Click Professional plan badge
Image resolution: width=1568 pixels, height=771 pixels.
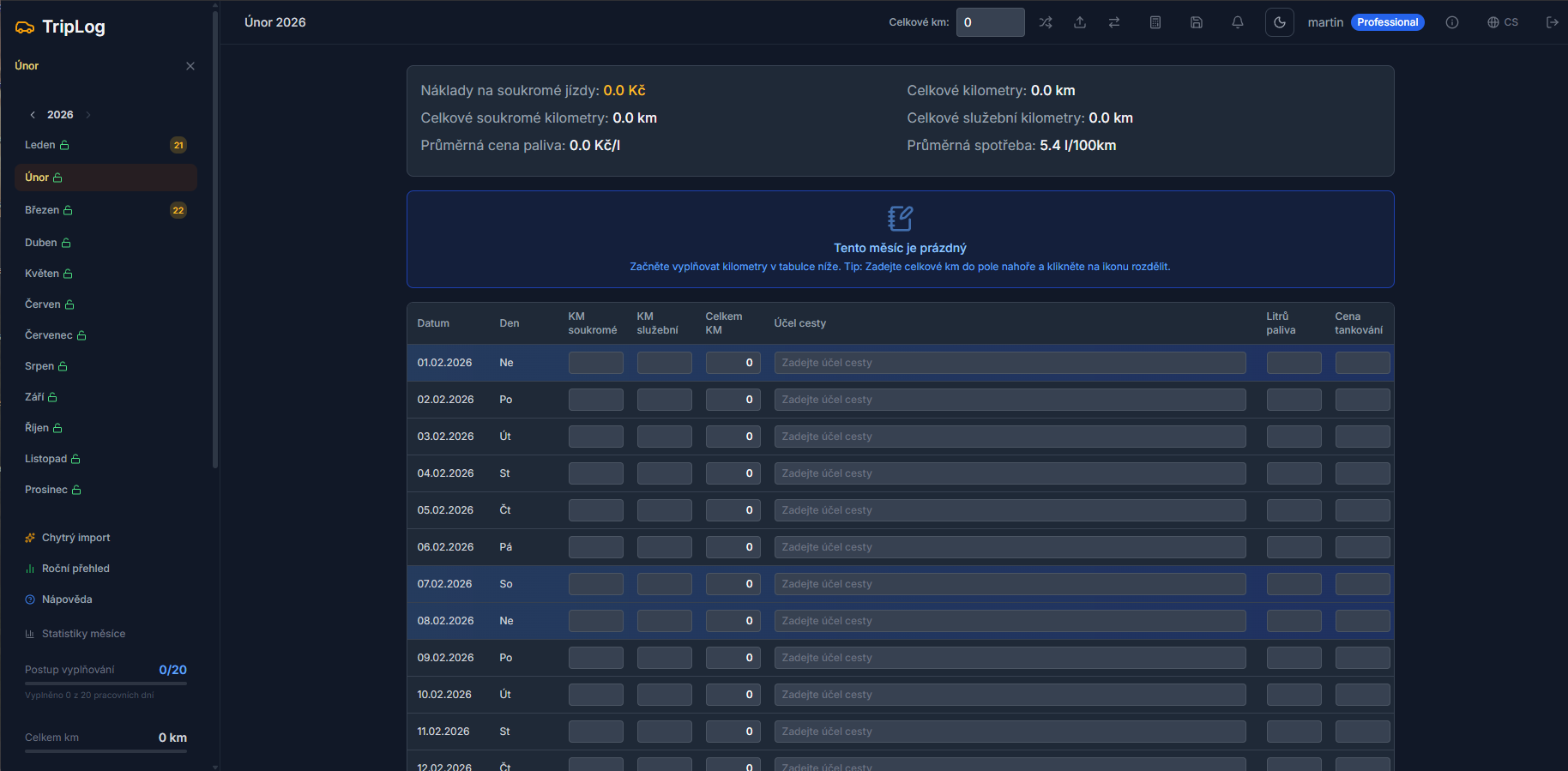coord(1388,22)
